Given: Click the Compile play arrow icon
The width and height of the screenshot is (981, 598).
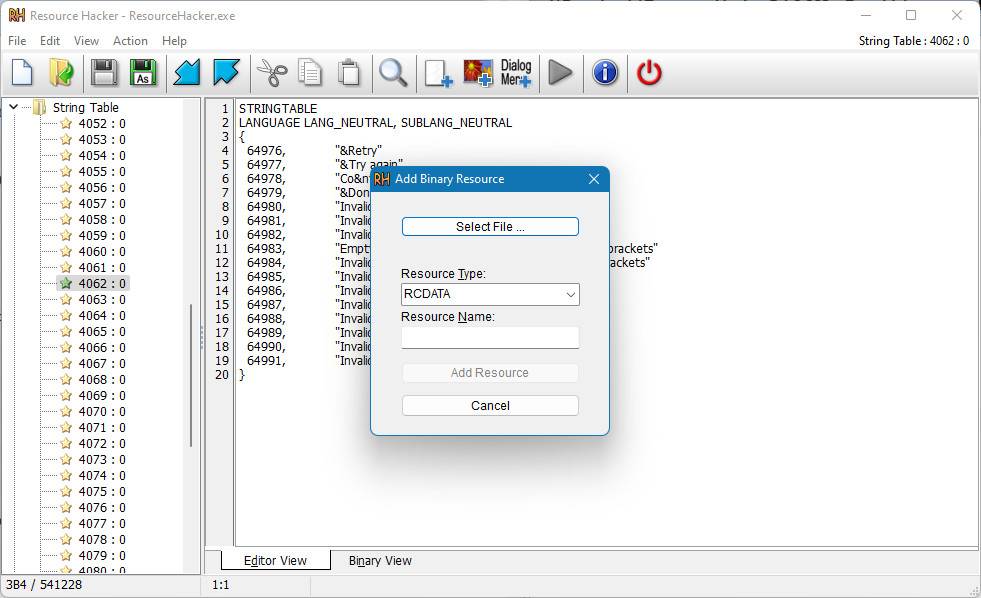Looking at the screenshot, I should (x=560, y=73).
